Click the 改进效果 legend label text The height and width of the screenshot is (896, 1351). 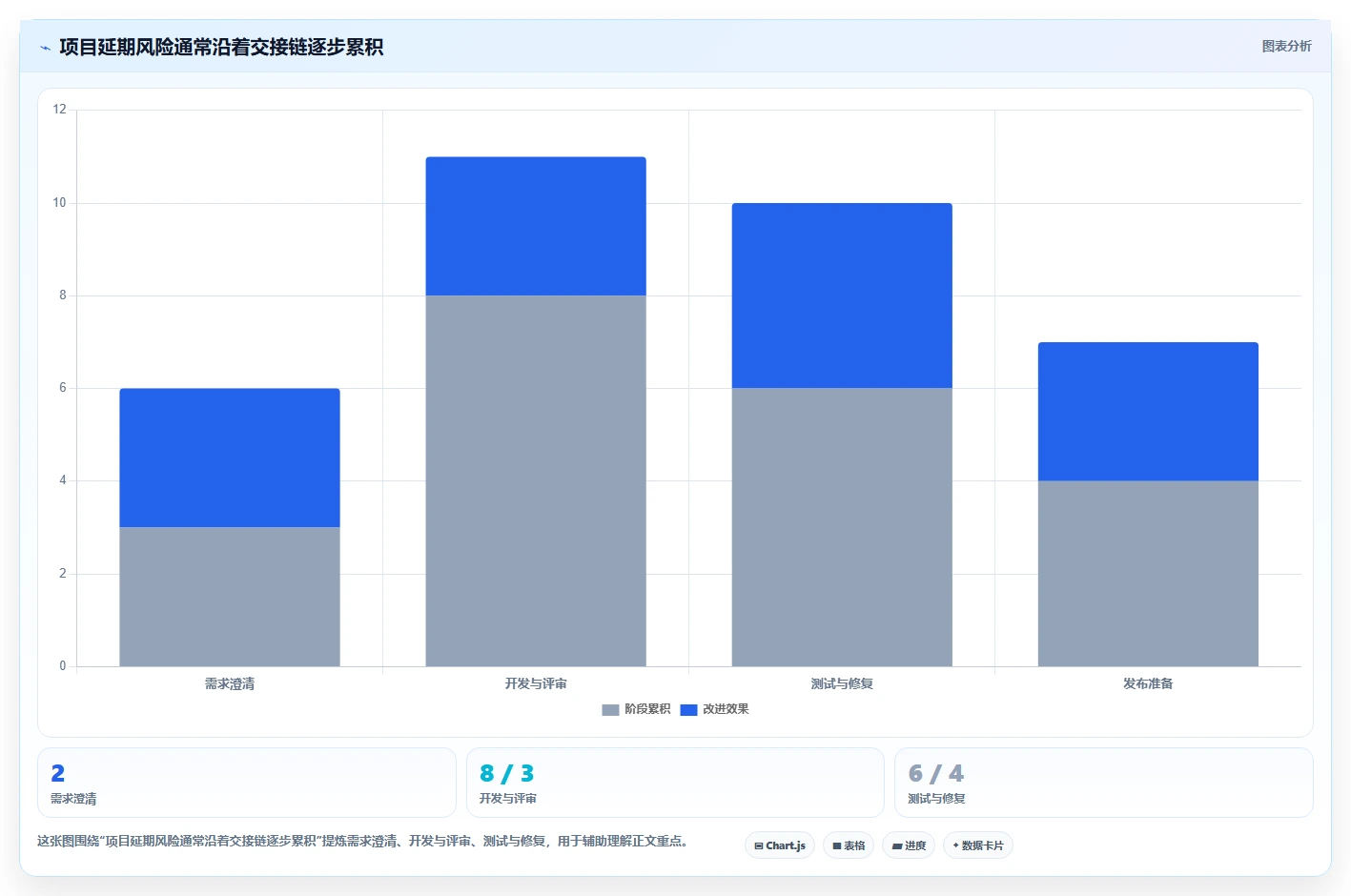pos(726,709)
